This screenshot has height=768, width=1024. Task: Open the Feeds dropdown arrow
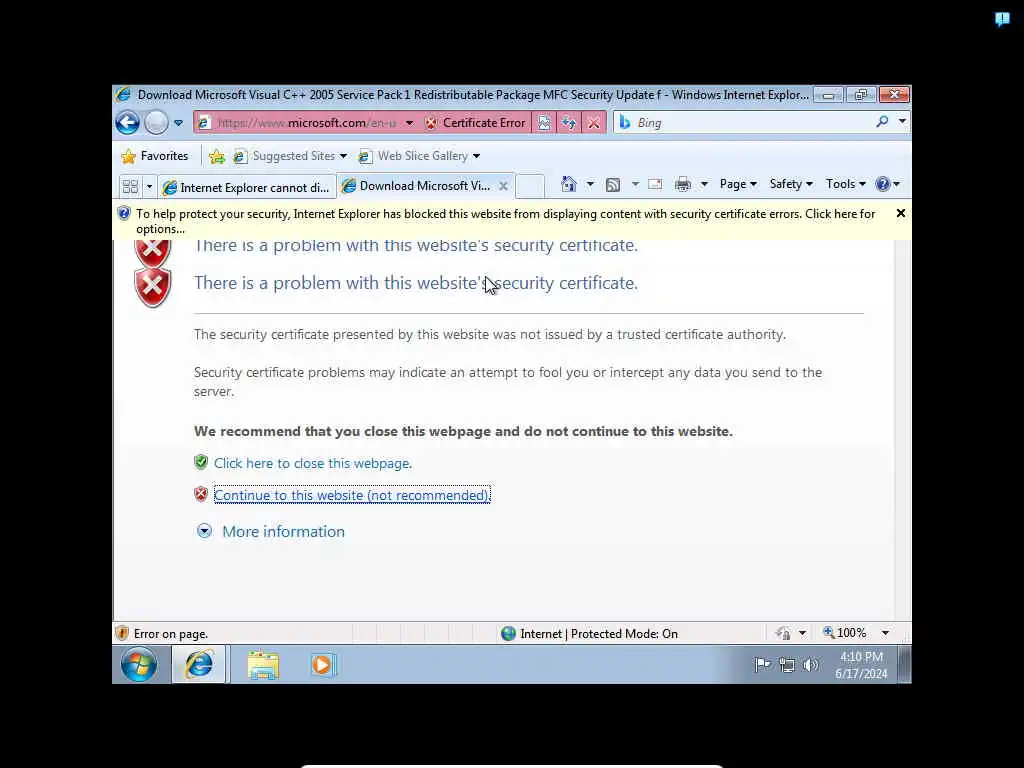point(635,185)
